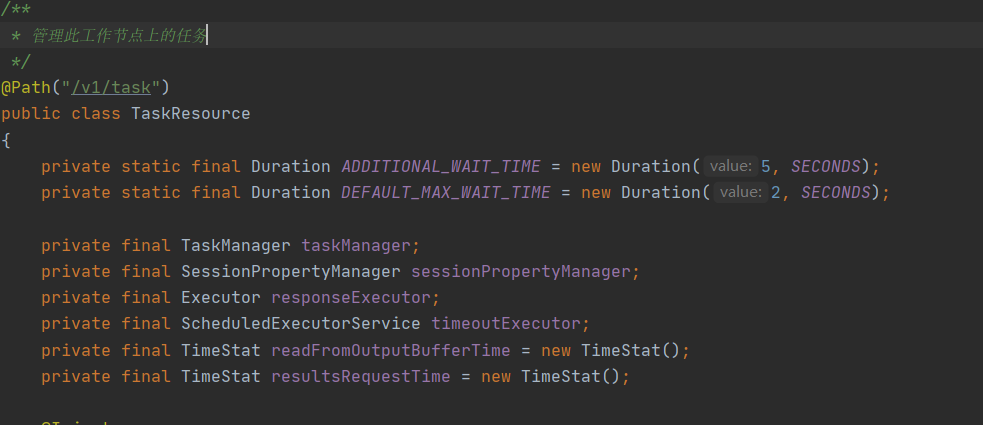Click the value: hint before 2
The width and height of the screenshot is (983, 425).
click(x=740, y=193)
